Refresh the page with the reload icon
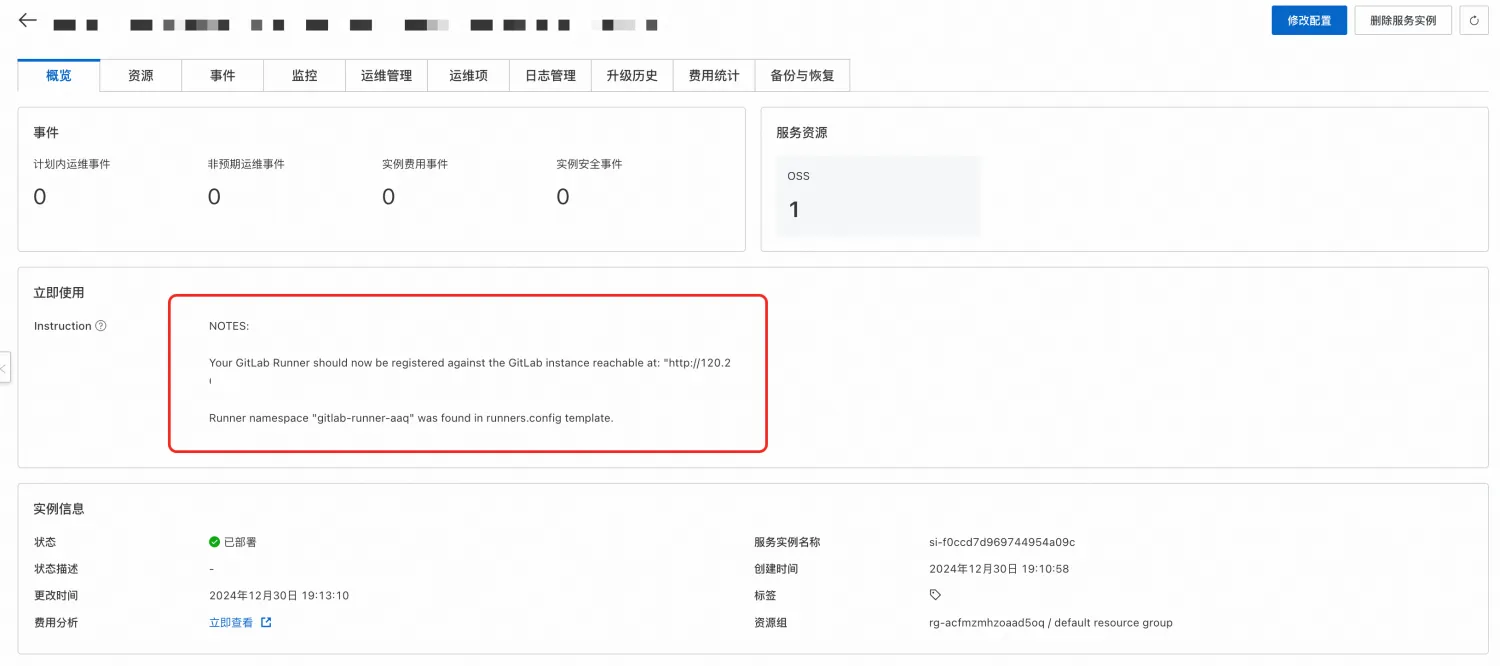 pos(1474,20)
